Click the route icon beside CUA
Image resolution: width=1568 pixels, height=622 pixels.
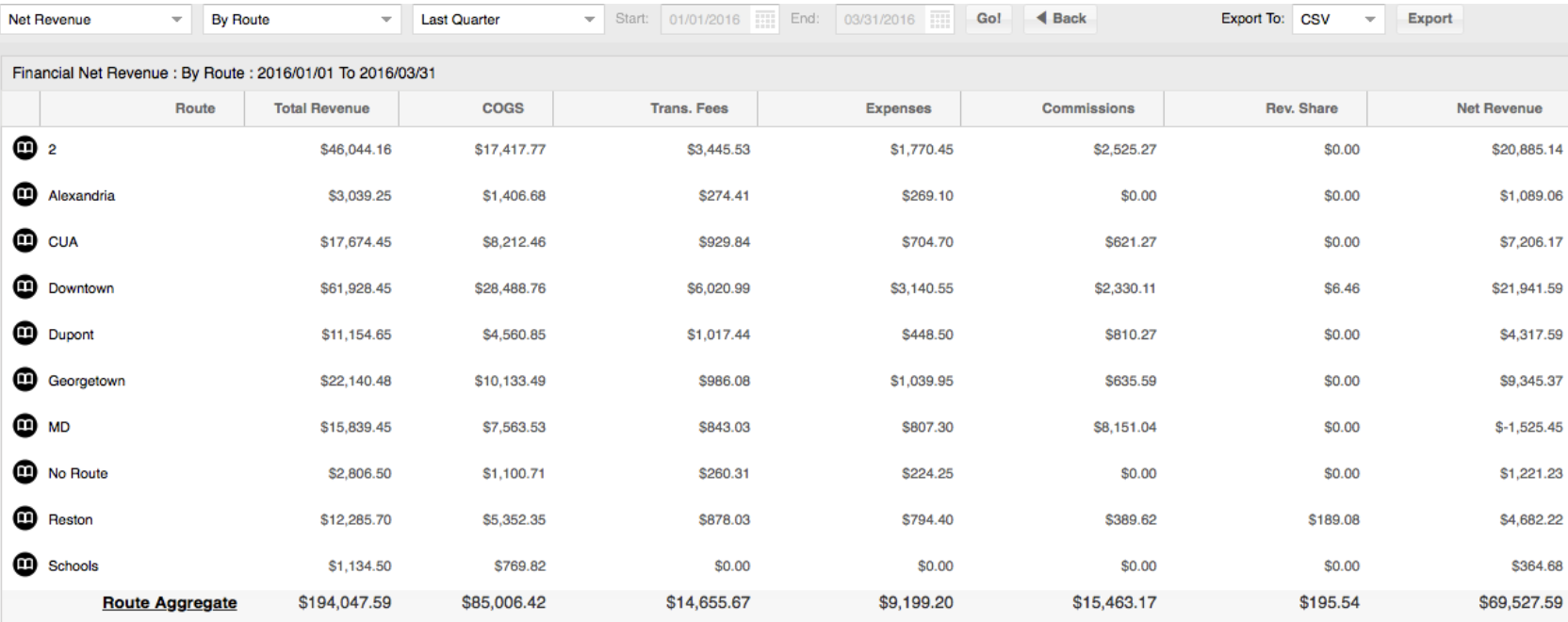click(x=24, y=240)
